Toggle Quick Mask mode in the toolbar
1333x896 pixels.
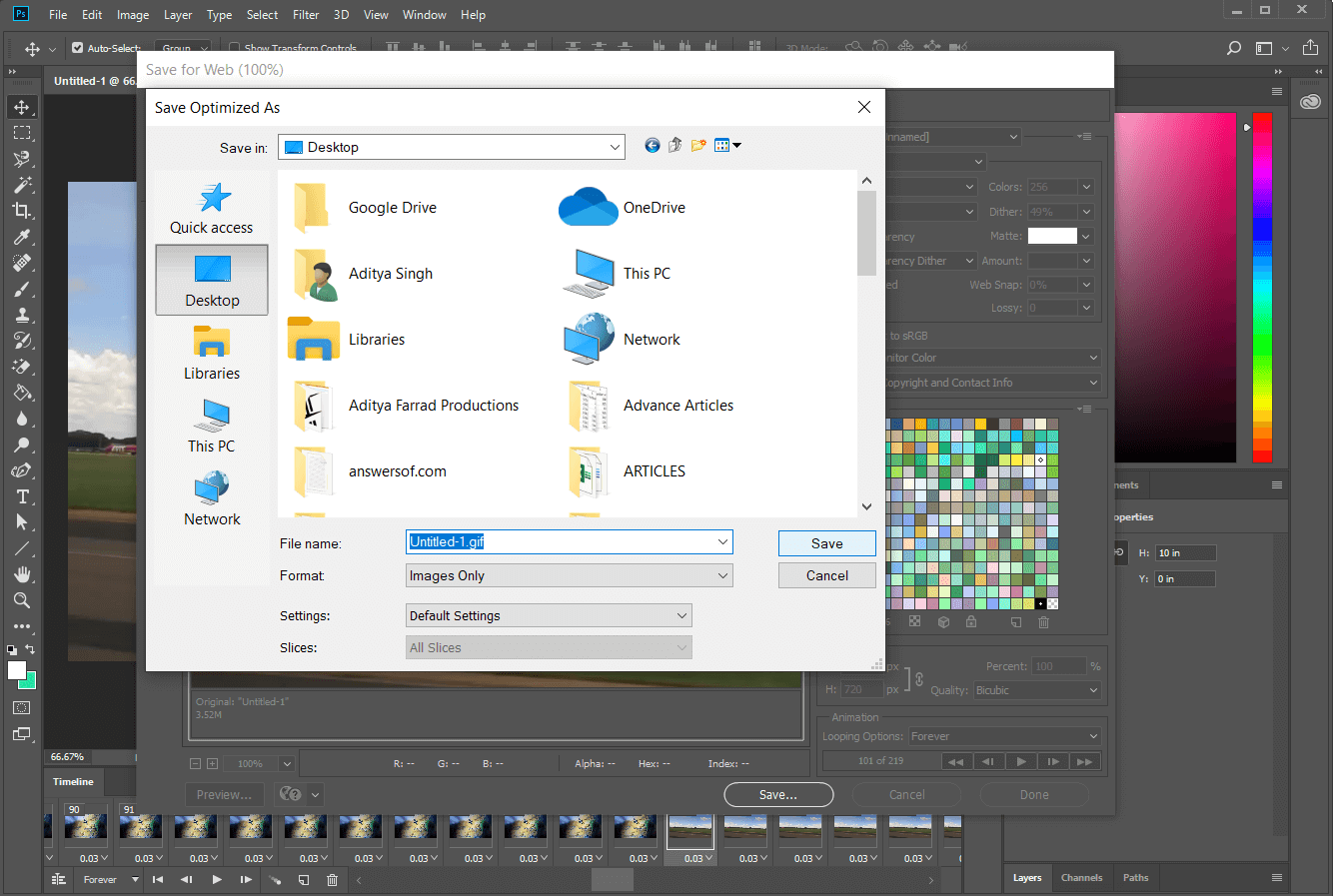[21, 707]
